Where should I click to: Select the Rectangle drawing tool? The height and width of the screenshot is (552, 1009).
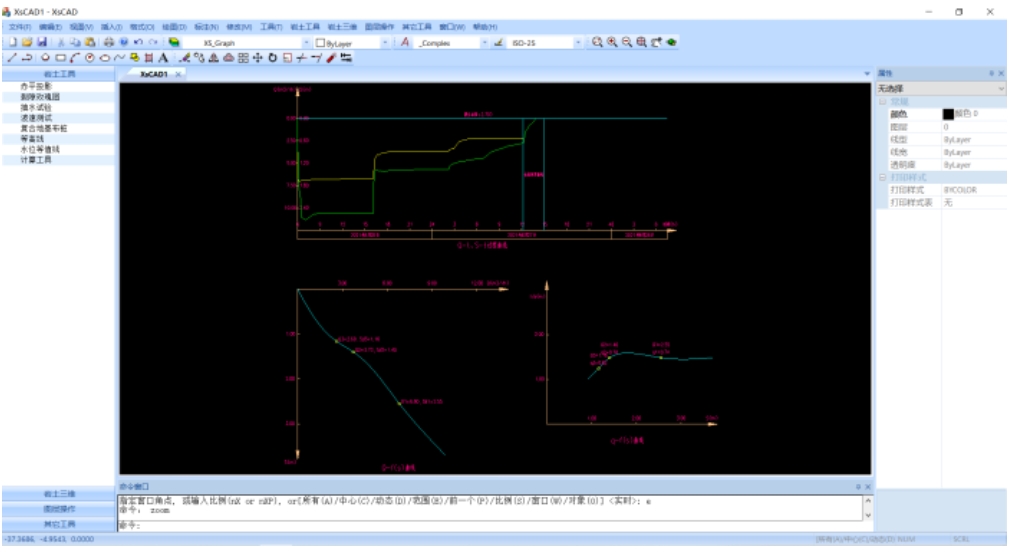coord(60,58)
